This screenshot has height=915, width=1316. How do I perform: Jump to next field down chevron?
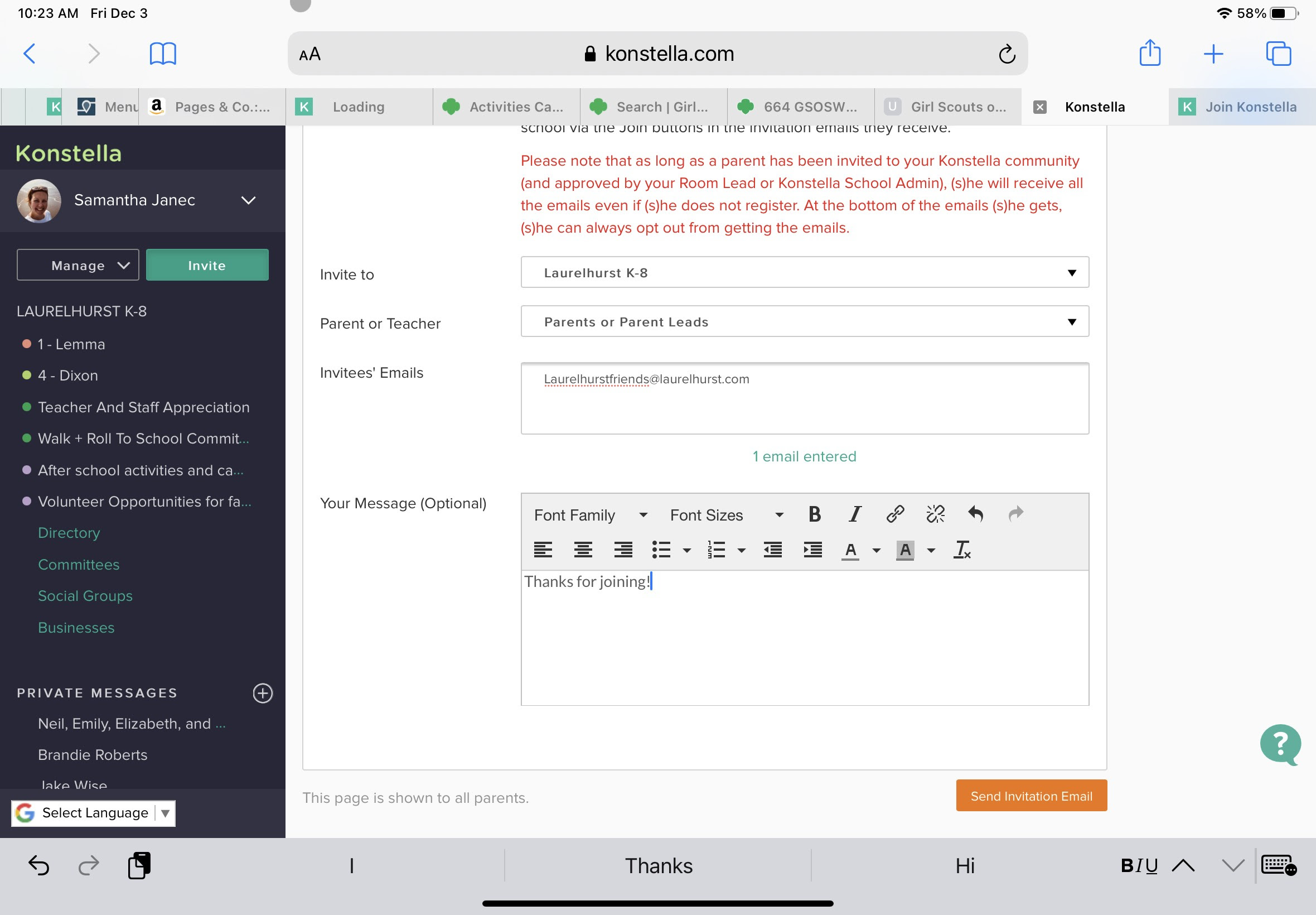(x=1233, y=866)
